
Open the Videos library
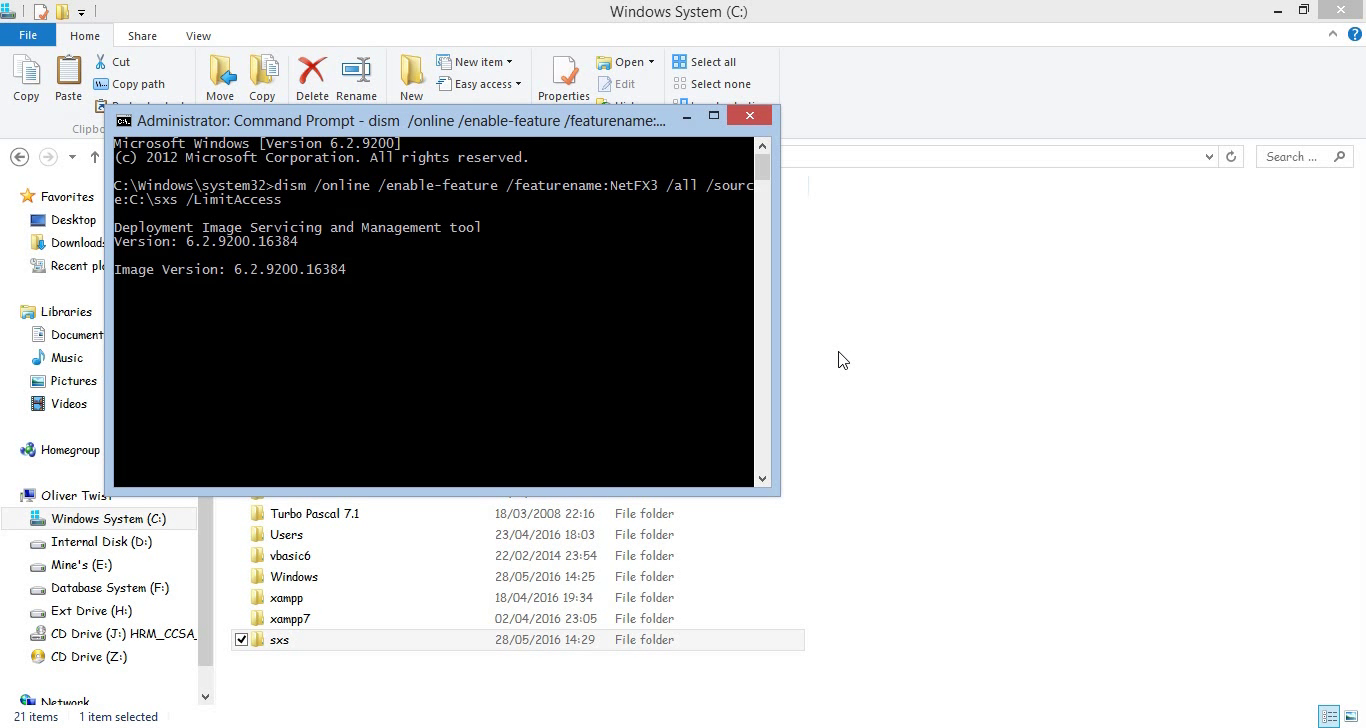point(68,404)
